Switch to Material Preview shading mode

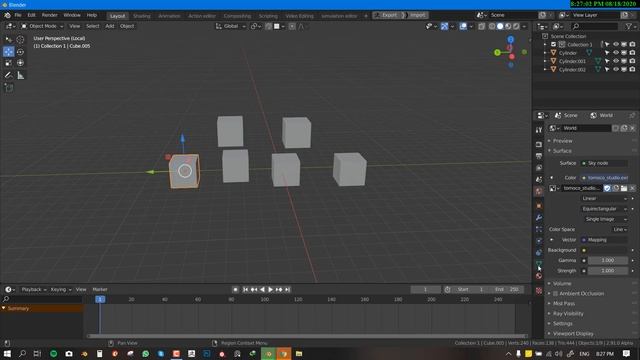pyautogui.click(x=508, y=26)
